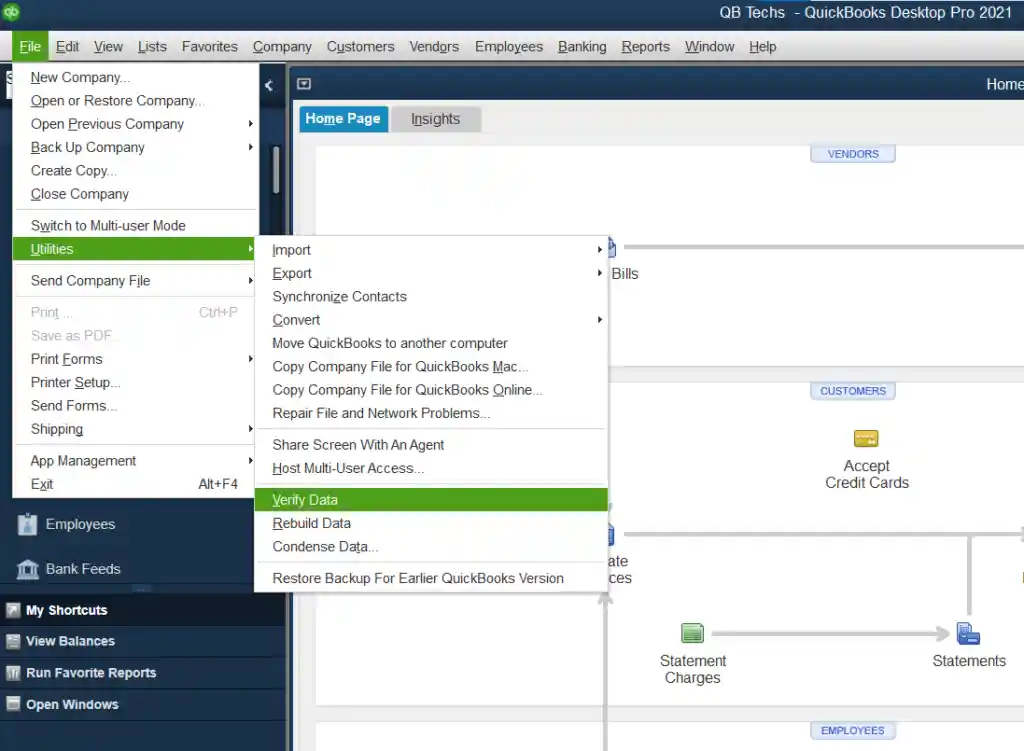This screenshot has width=1024, height=751.
Task: Select Host Multi-User Access
Action: click(x=431, y=468)
